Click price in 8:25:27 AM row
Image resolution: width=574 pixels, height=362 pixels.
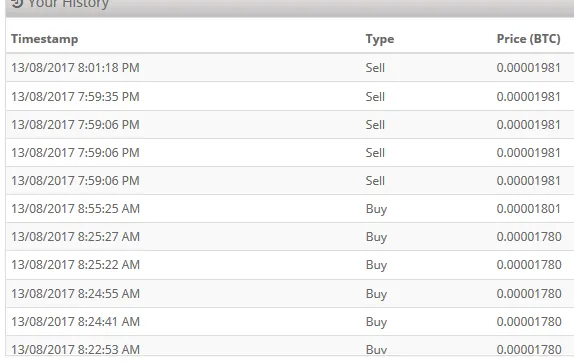pos(529,237)
